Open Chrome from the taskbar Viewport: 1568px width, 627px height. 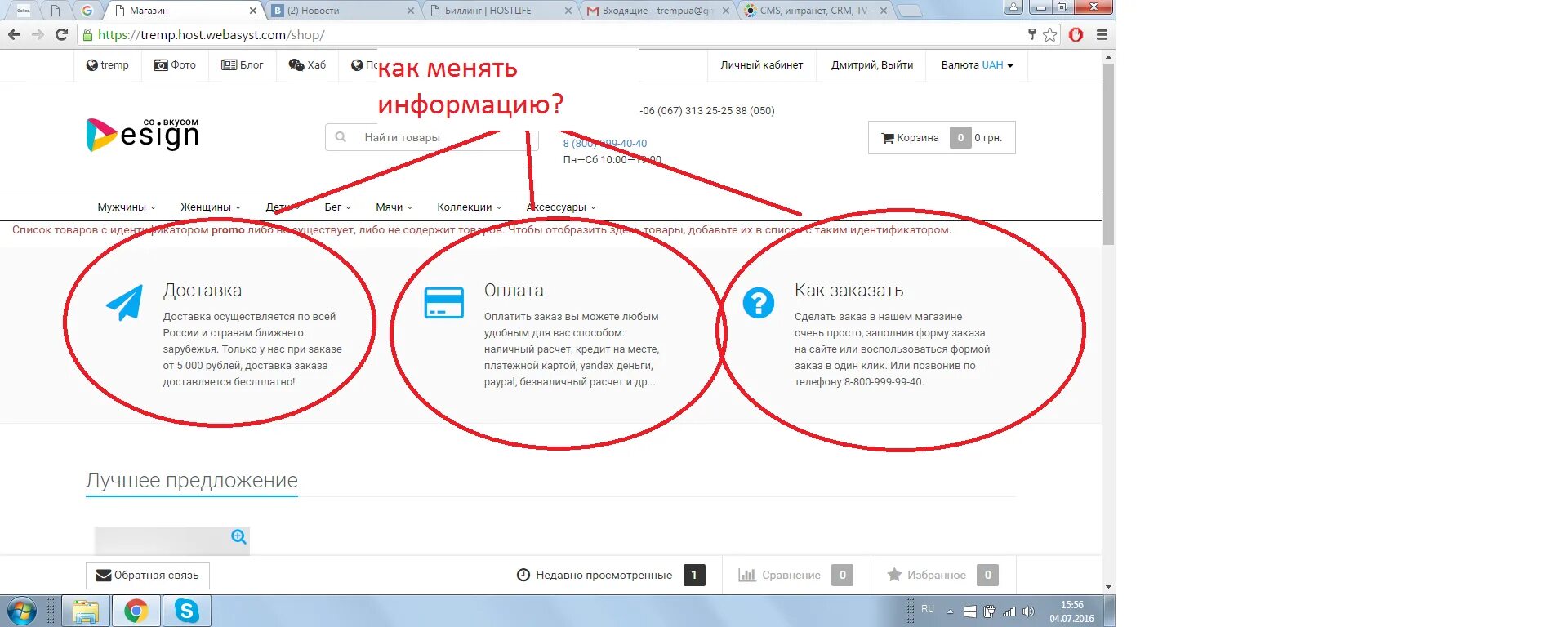[136, 611]
